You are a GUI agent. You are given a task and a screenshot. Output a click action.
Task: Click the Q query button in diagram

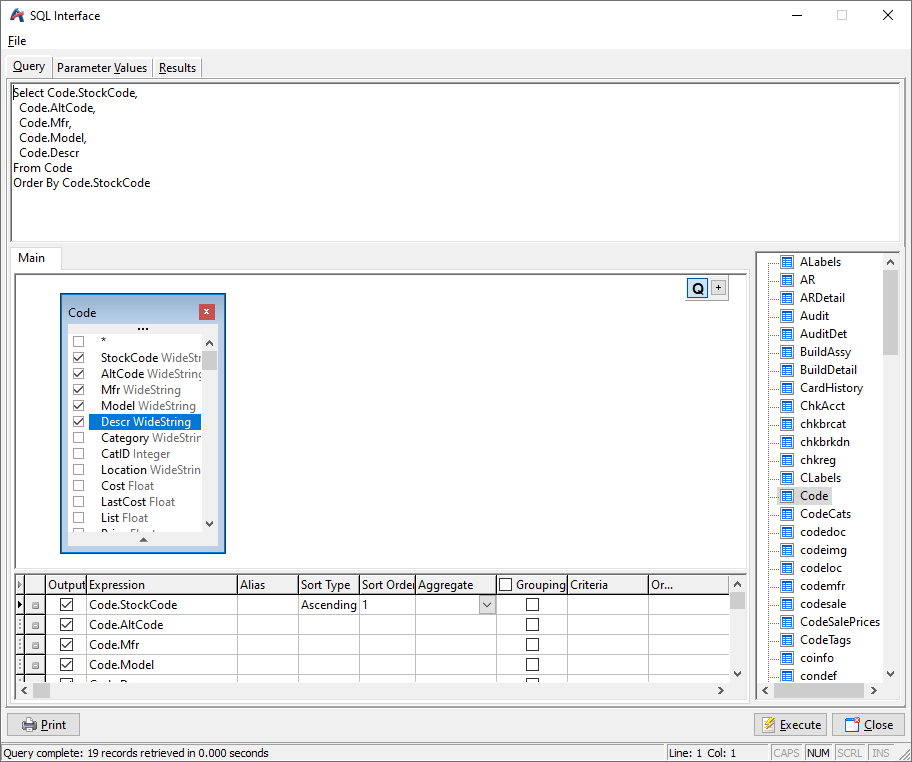697,288
